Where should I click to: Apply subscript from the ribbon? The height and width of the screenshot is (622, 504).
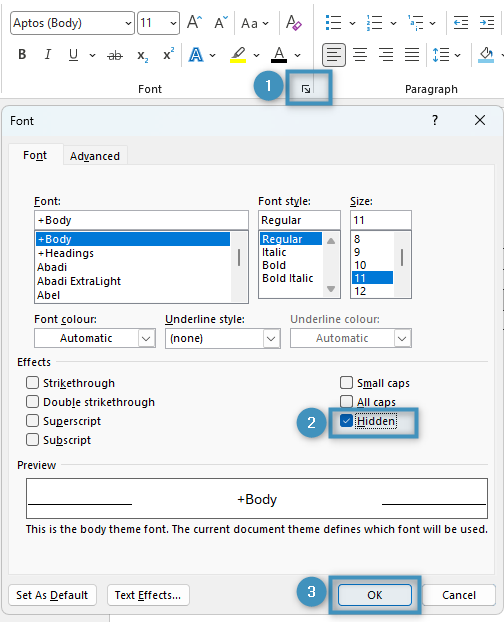point(142,55)
